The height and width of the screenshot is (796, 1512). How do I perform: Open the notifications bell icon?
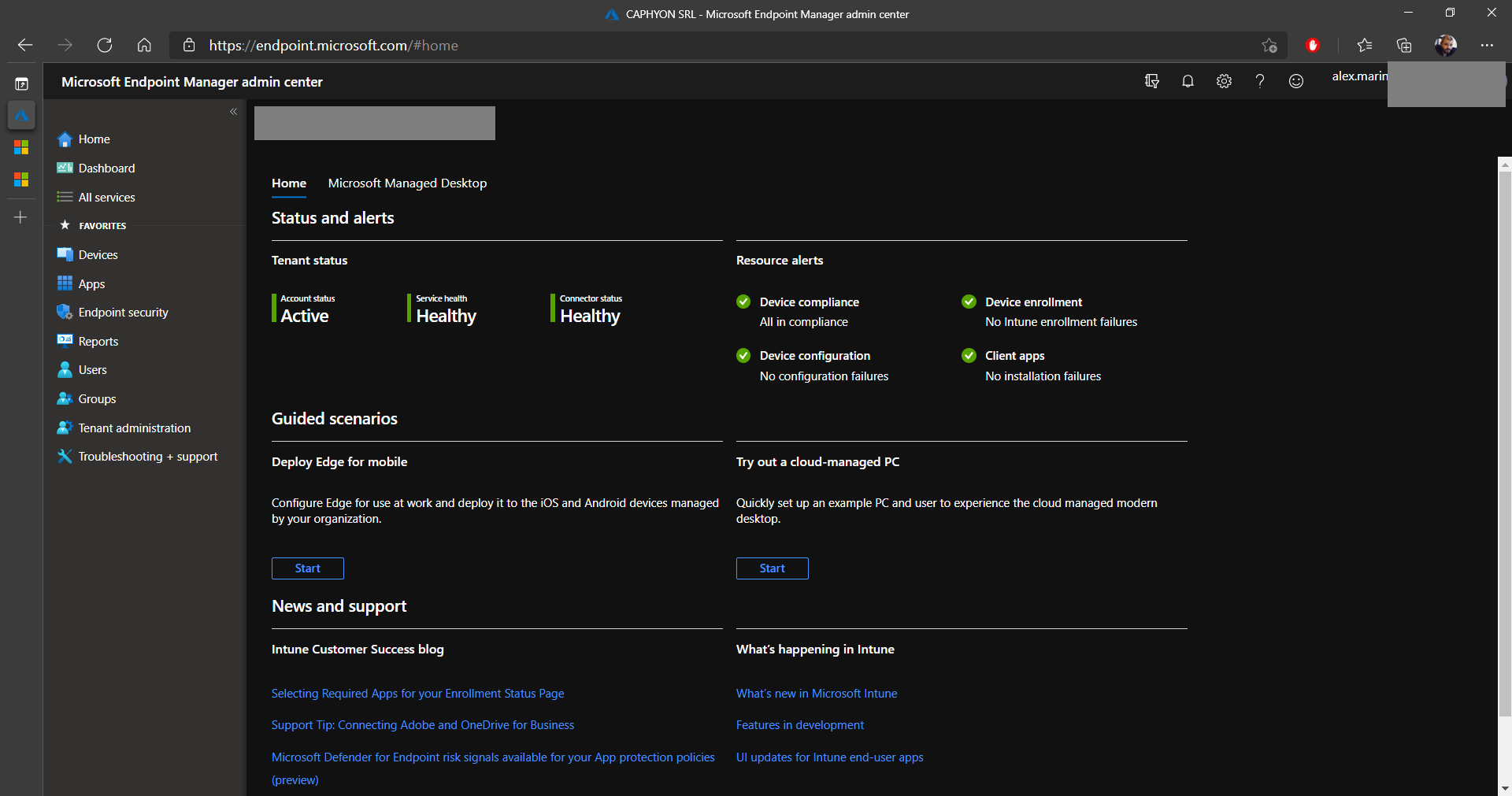[1188, 81]
